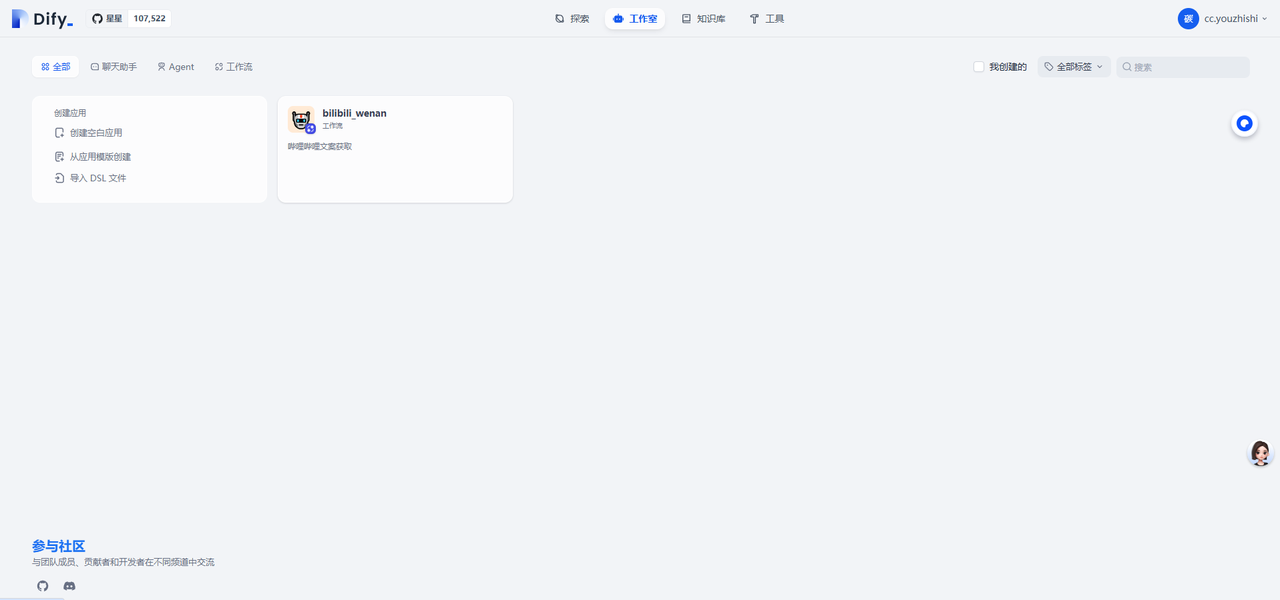This screenshot has height=600, width=1280.
Task: Show 全部 apps filter
Action: [55, 67]
